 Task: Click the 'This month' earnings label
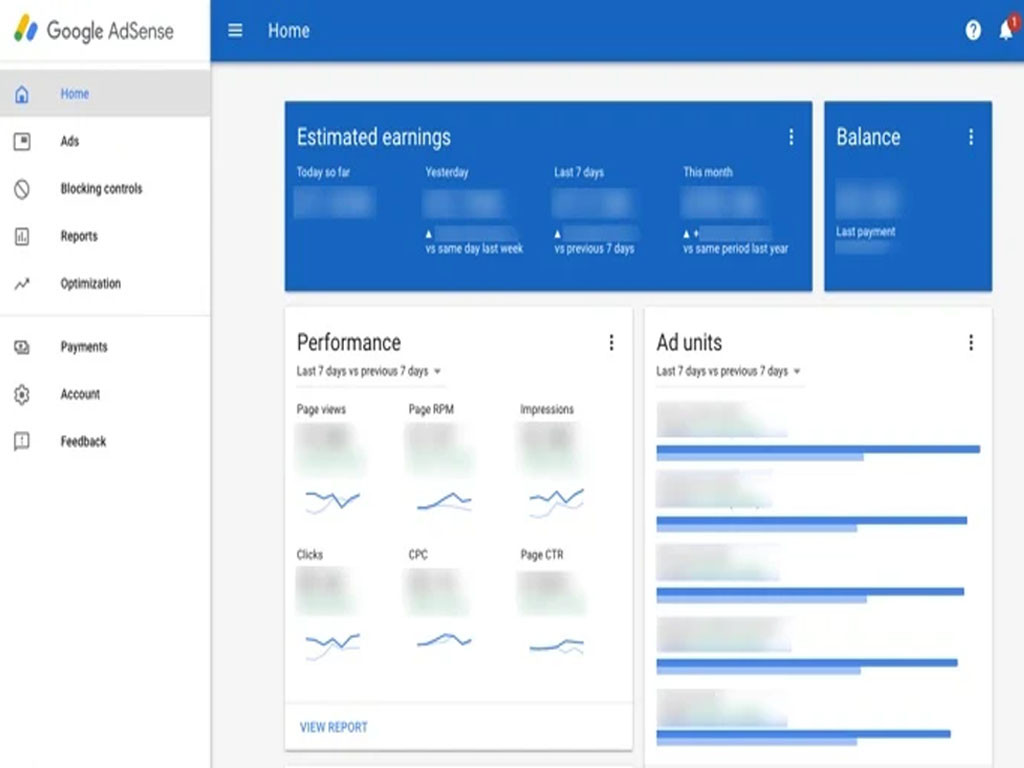tap(708, 172)
